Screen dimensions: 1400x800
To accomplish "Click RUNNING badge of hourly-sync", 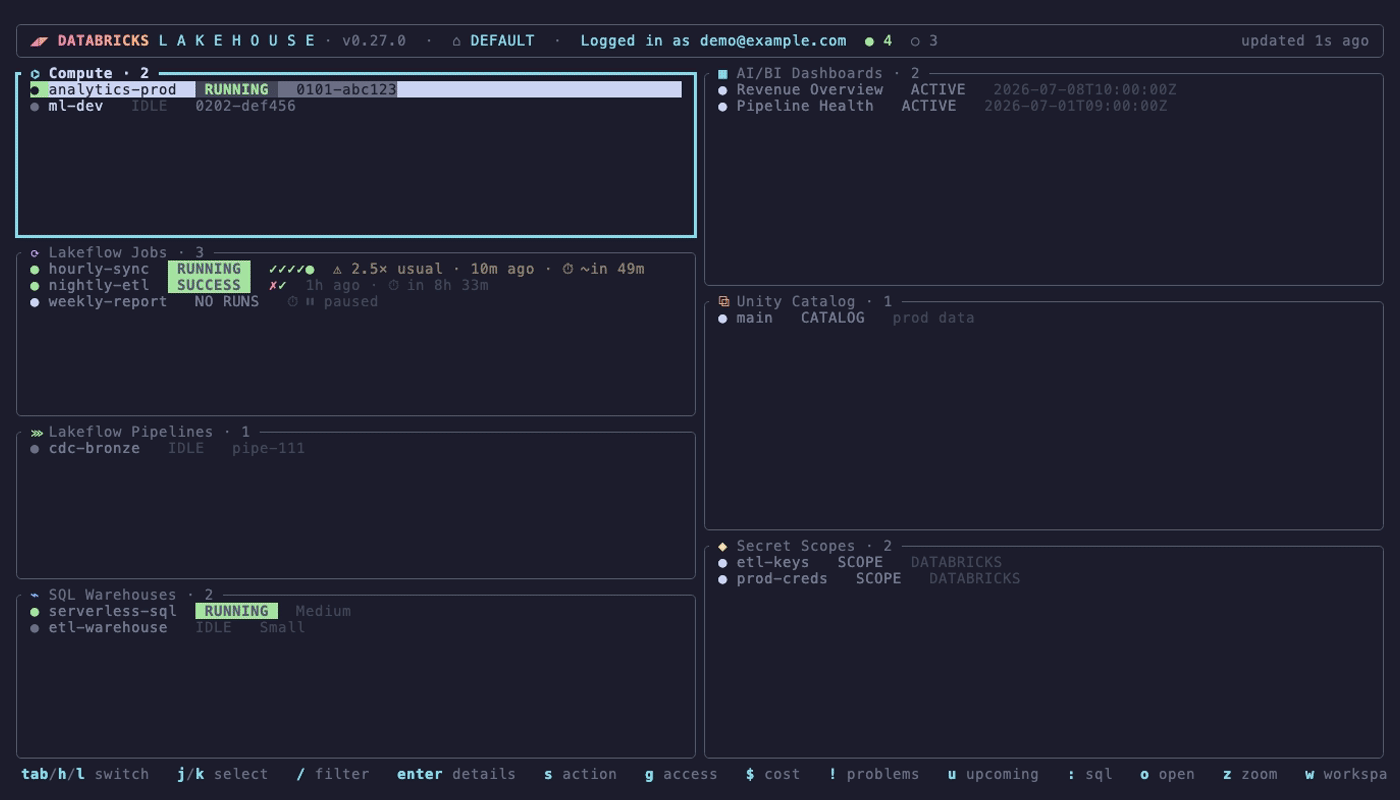I will [209, 269].
